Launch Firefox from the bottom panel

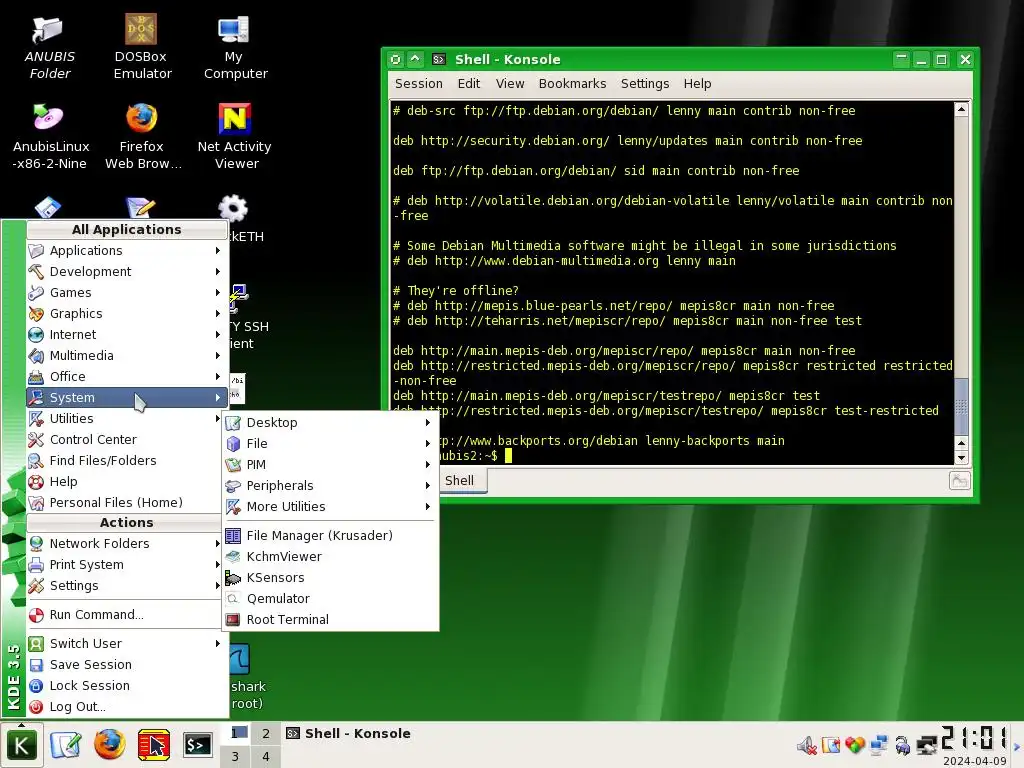pos(110,744)
